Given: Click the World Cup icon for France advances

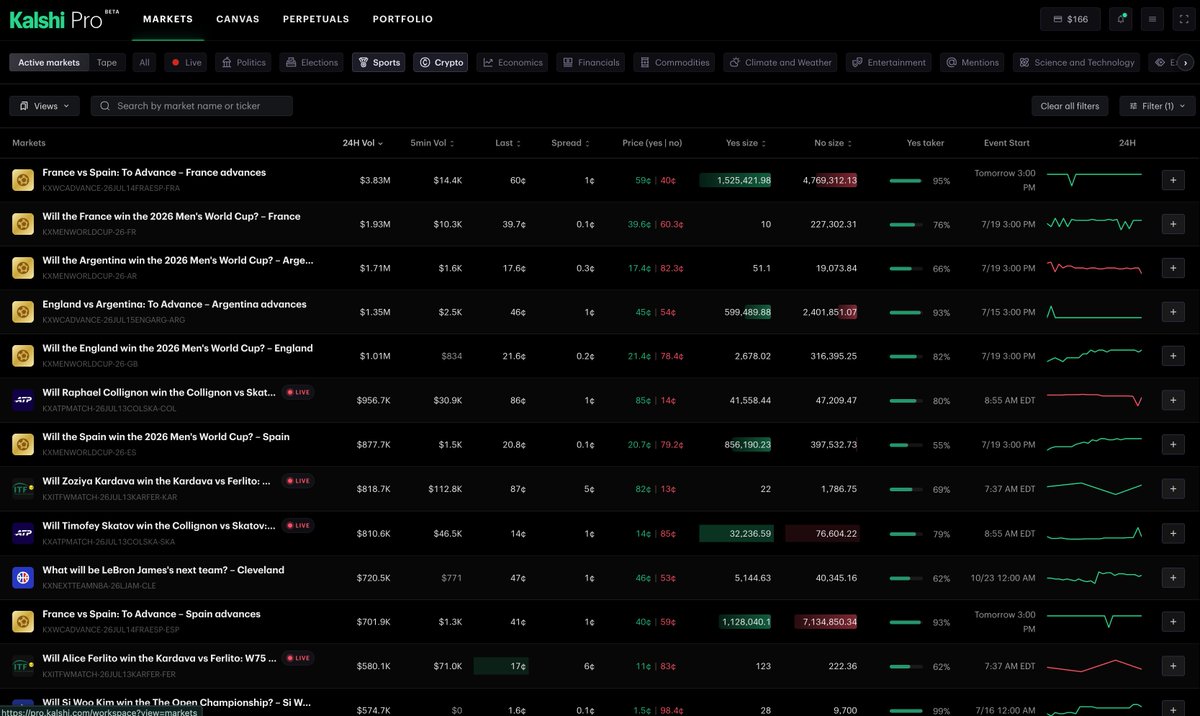Looking at the screenshot, I should [23, 180].
